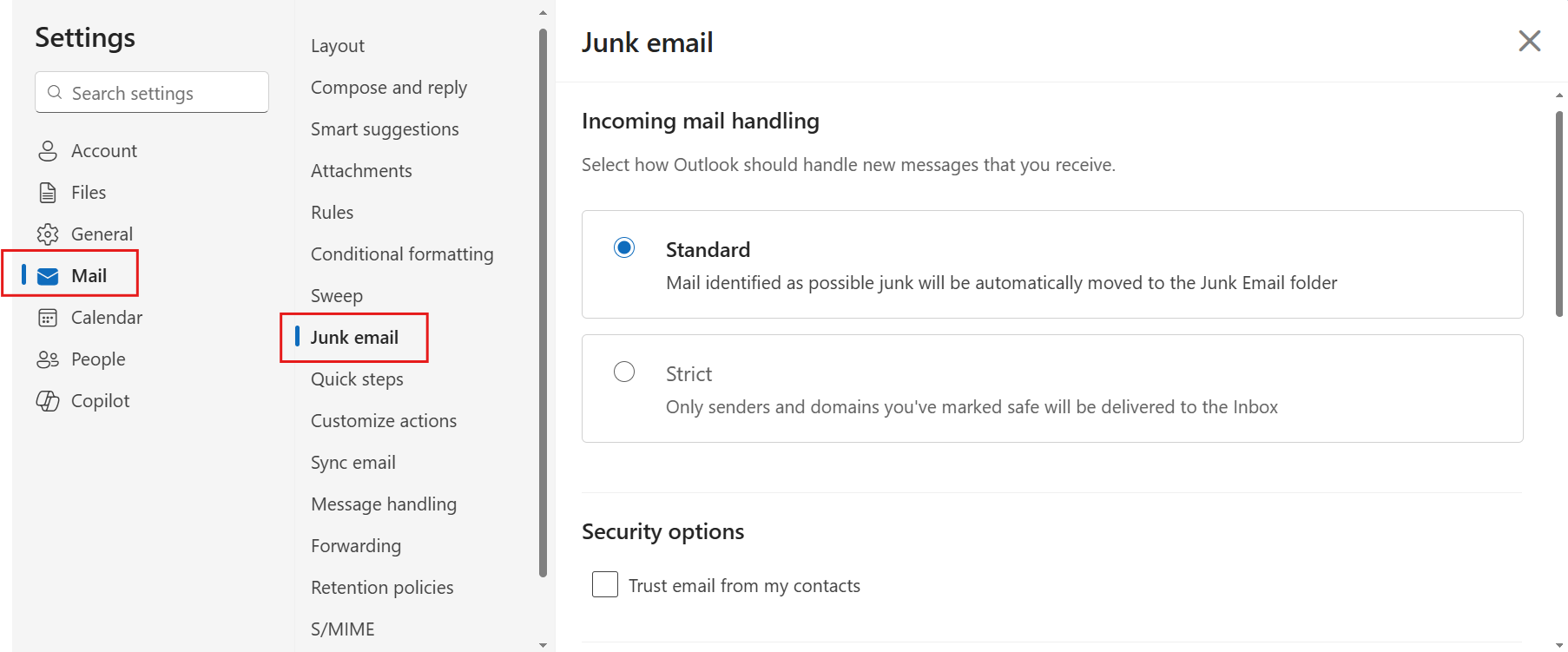The width and height of the screenshot is (1568, 652).
Task: Click the search magnifier icon
Action: (55, 92)
